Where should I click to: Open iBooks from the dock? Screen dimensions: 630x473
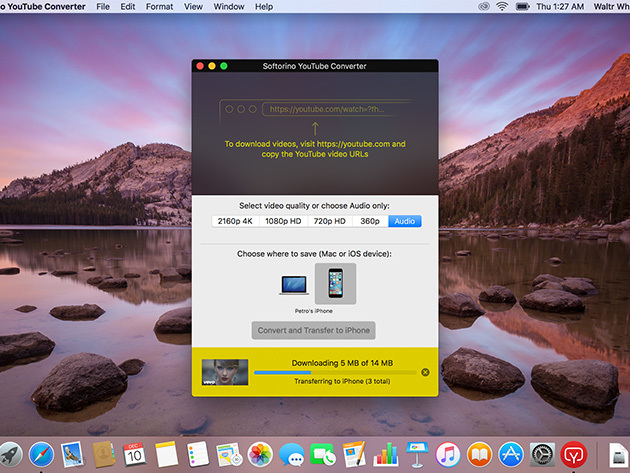pyautogui.click(x=479, y=455)
